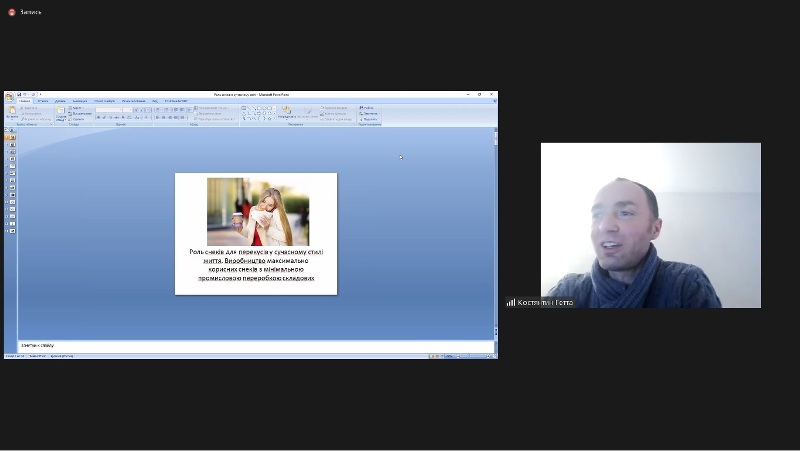
Task: Reset the slide layout in Slides group
Action: (80, 114)
